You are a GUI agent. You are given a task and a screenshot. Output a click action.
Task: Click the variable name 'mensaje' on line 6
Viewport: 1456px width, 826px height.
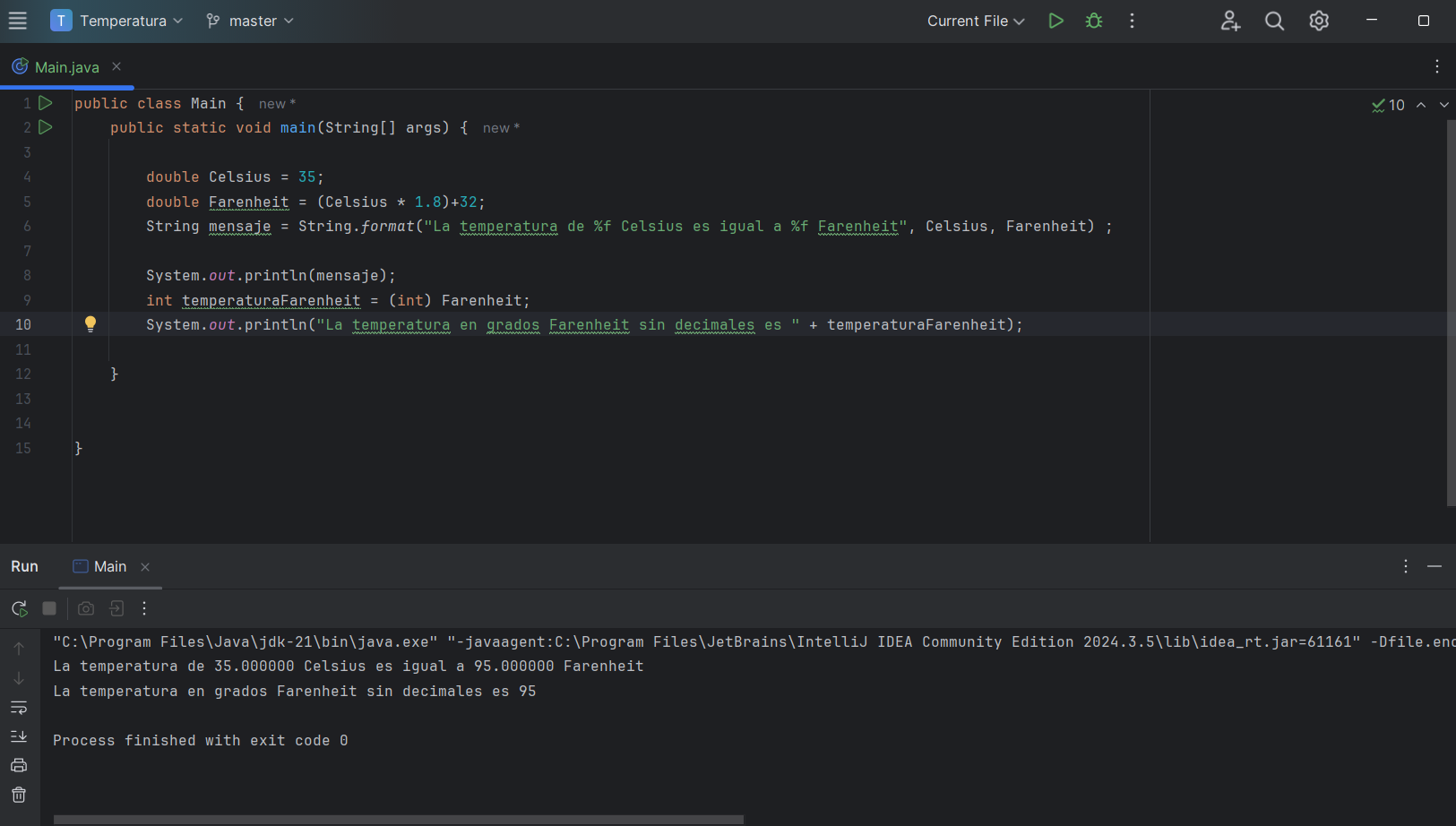(239, 227)
